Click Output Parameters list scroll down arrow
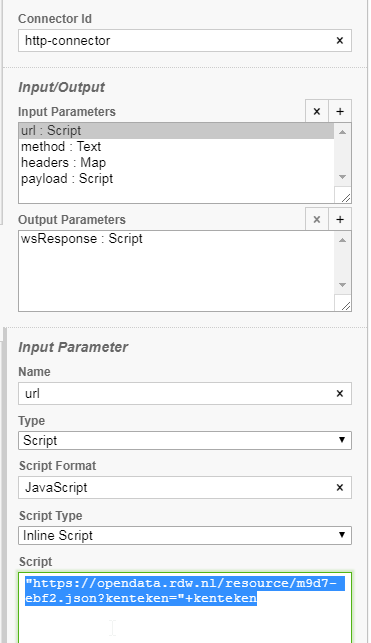Screen dimensions: 371x643 [343, 285]
